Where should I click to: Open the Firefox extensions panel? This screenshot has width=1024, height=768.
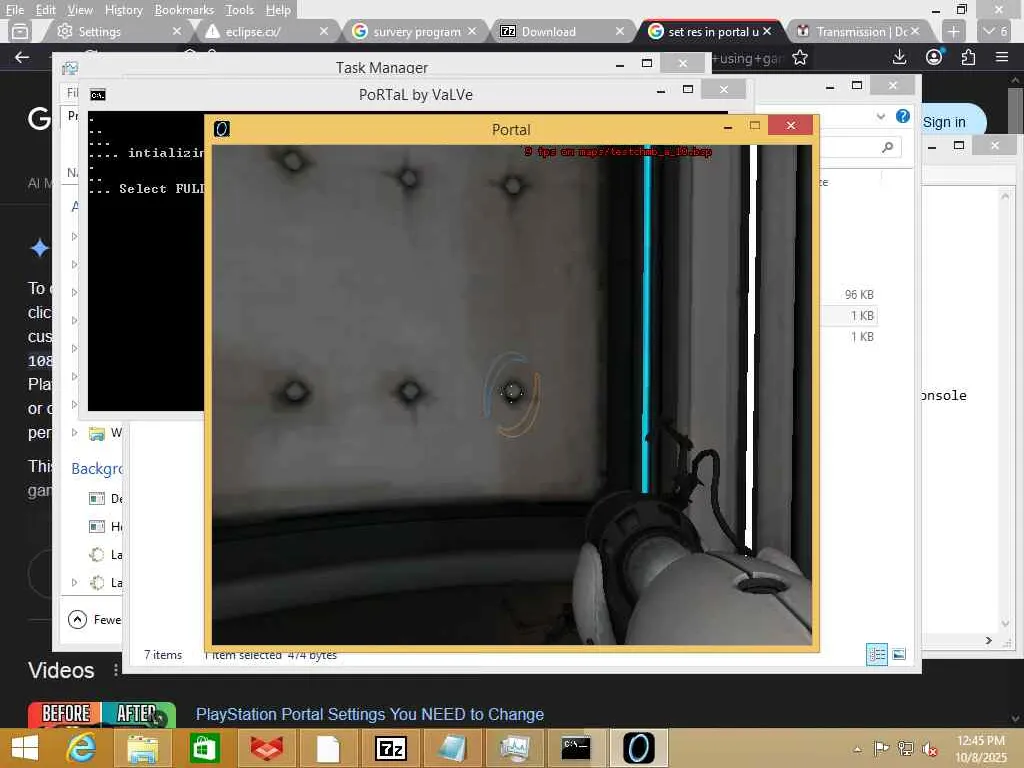tap(968, 57)
